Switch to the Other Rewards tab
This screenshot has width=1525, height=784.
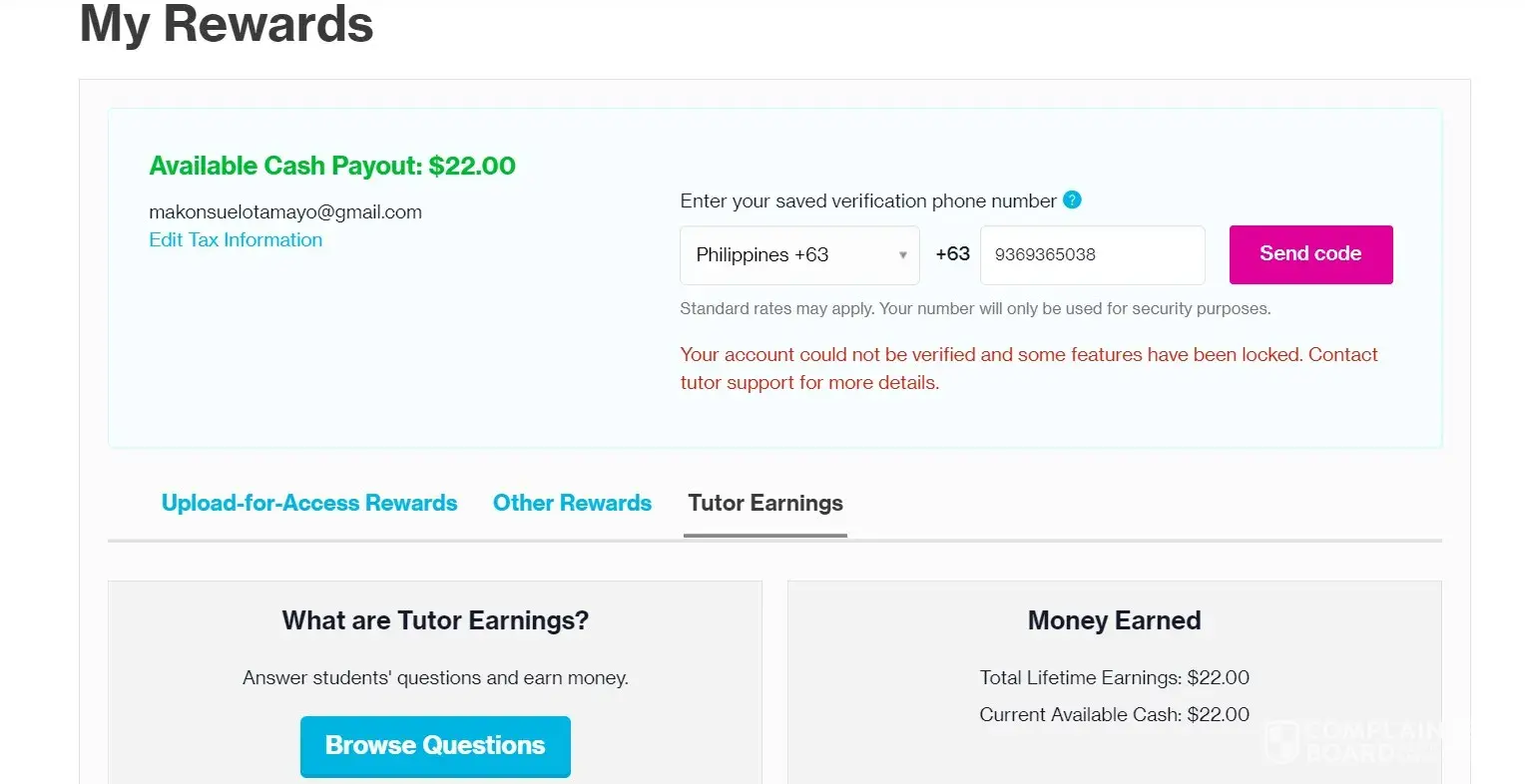pyautogui.click(x=572, y=504)
